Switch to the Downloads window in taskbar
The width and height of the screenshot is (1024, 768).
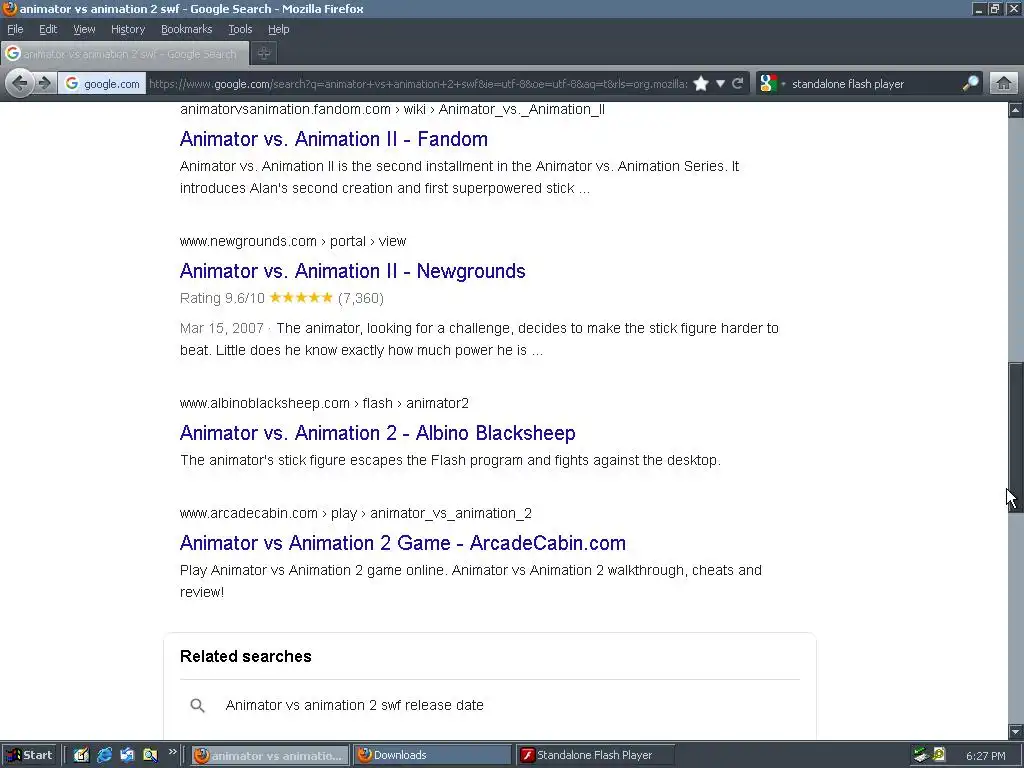point(432,756)
